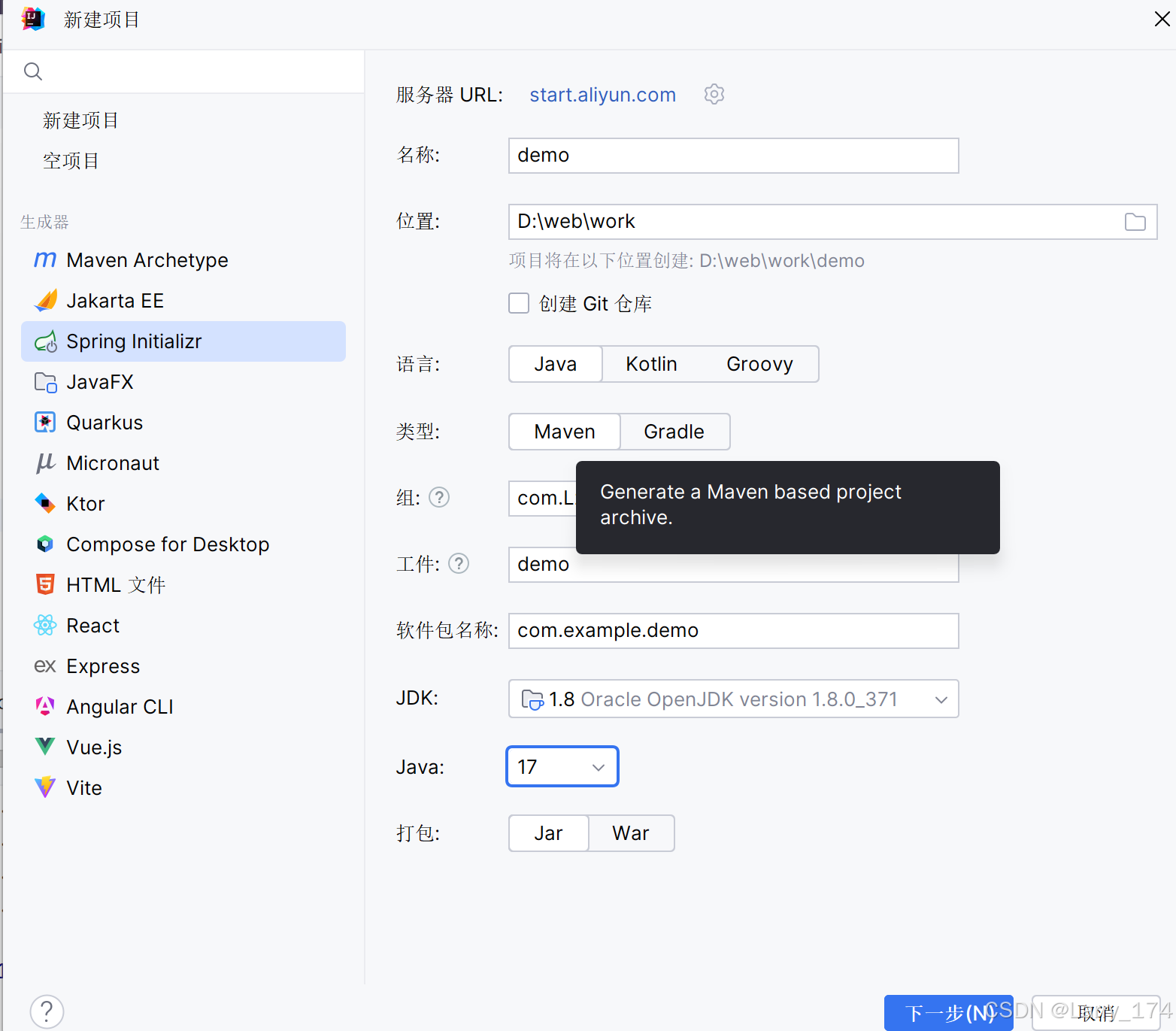Click the Spring Initializr icon
This screenshot has height=1031, width=1176.
pos(45,341)
